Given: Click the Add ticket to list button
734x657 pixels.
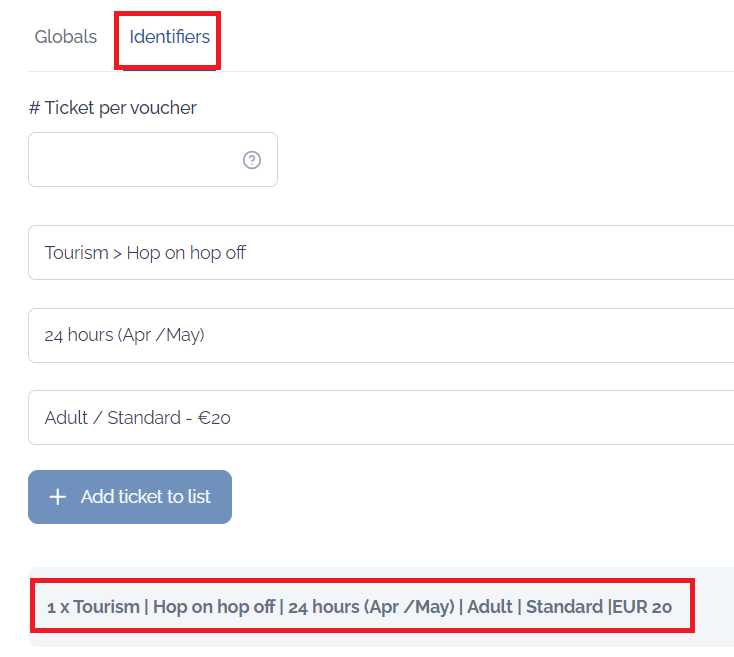Looking at the screenshot, I should (130, 497).
